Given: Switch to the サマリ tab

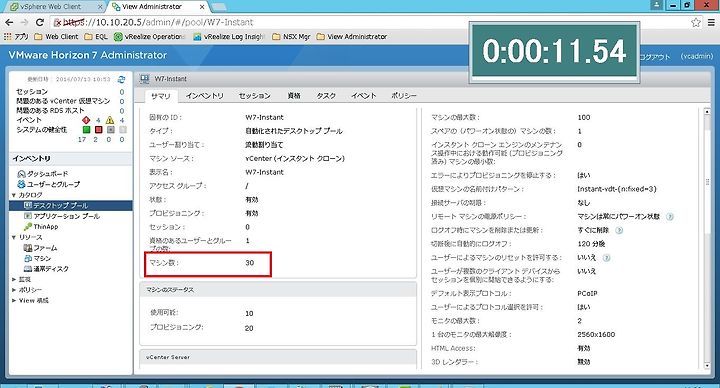Looking at the screenshot, I should [160, 96].
